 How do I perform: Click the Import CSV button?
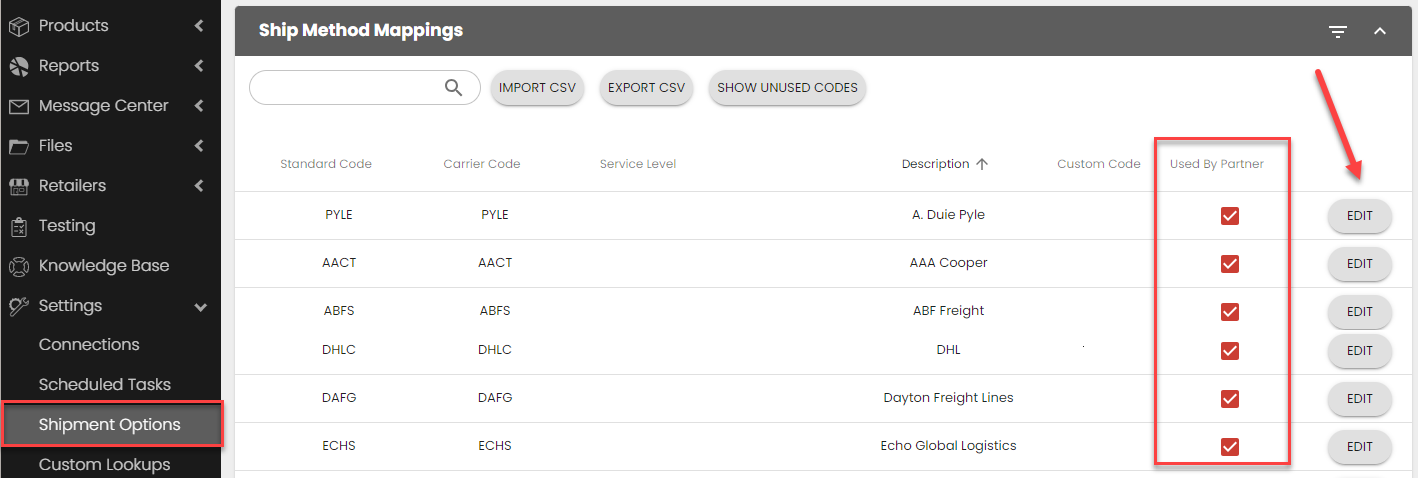(537, 88)
